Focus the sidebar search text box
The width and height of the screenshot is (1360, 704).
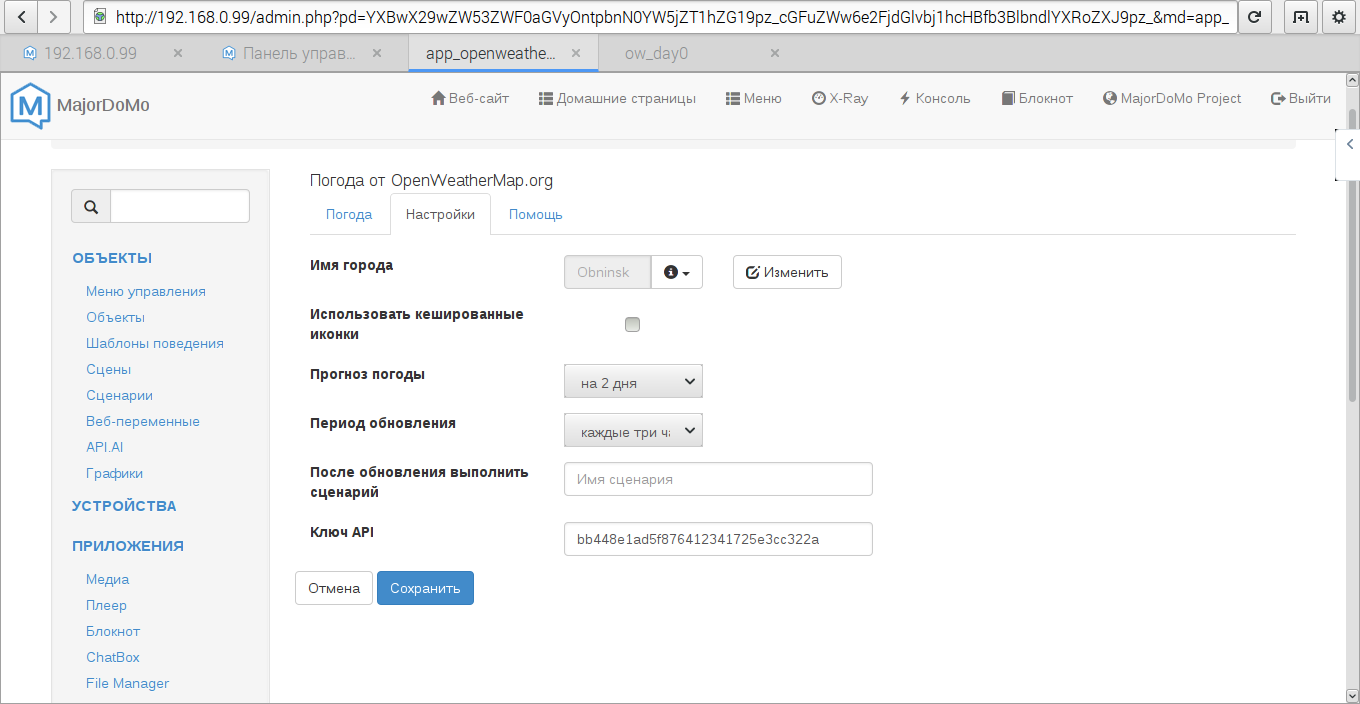180,206
